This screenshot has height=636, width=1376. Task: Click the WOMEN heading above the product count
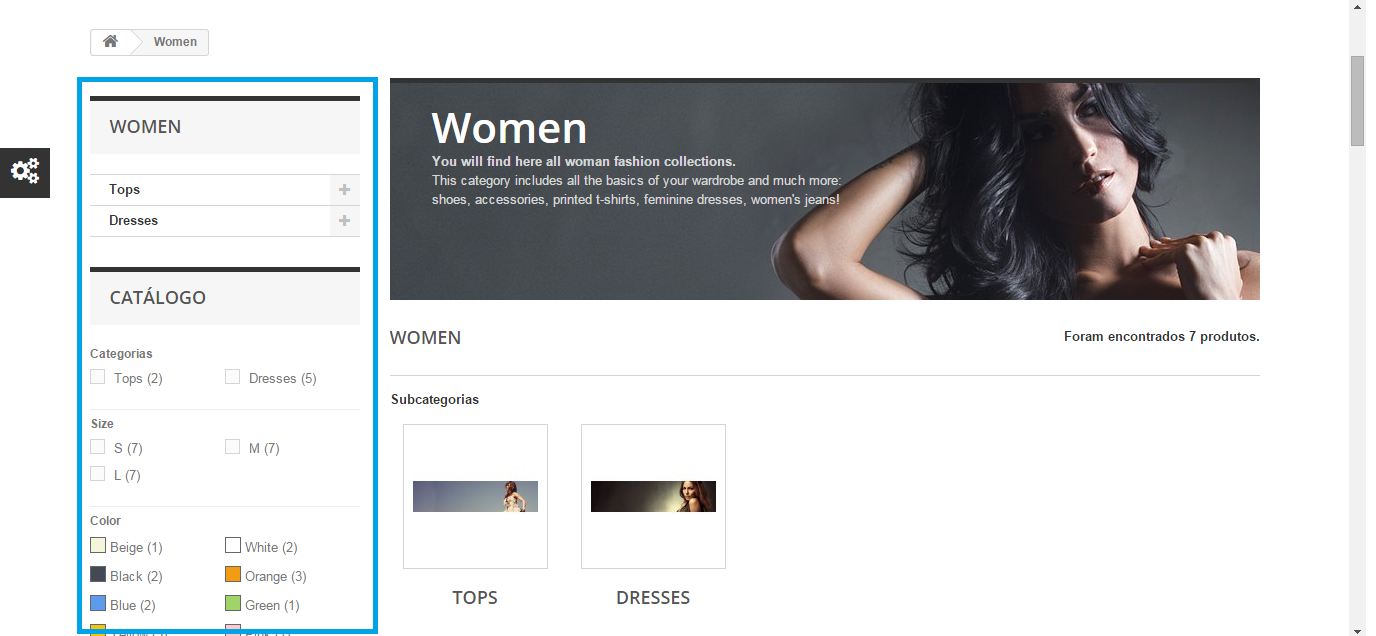426,338
